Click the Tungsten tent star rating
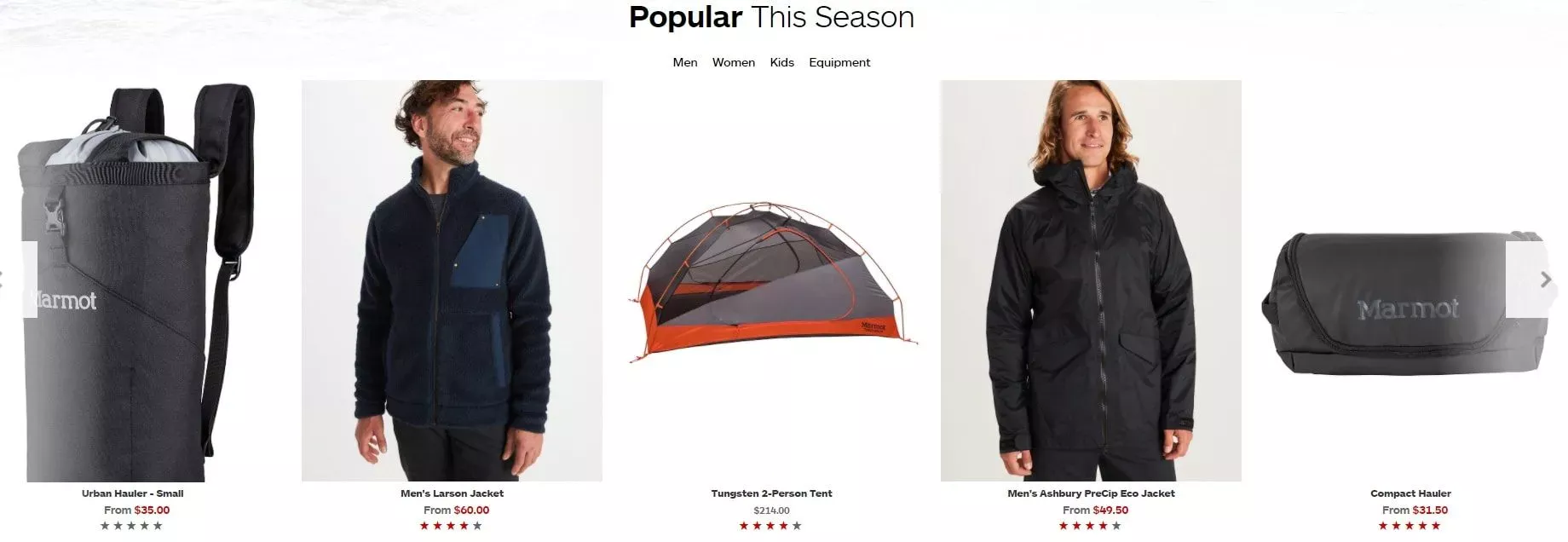 coord(771,526)
